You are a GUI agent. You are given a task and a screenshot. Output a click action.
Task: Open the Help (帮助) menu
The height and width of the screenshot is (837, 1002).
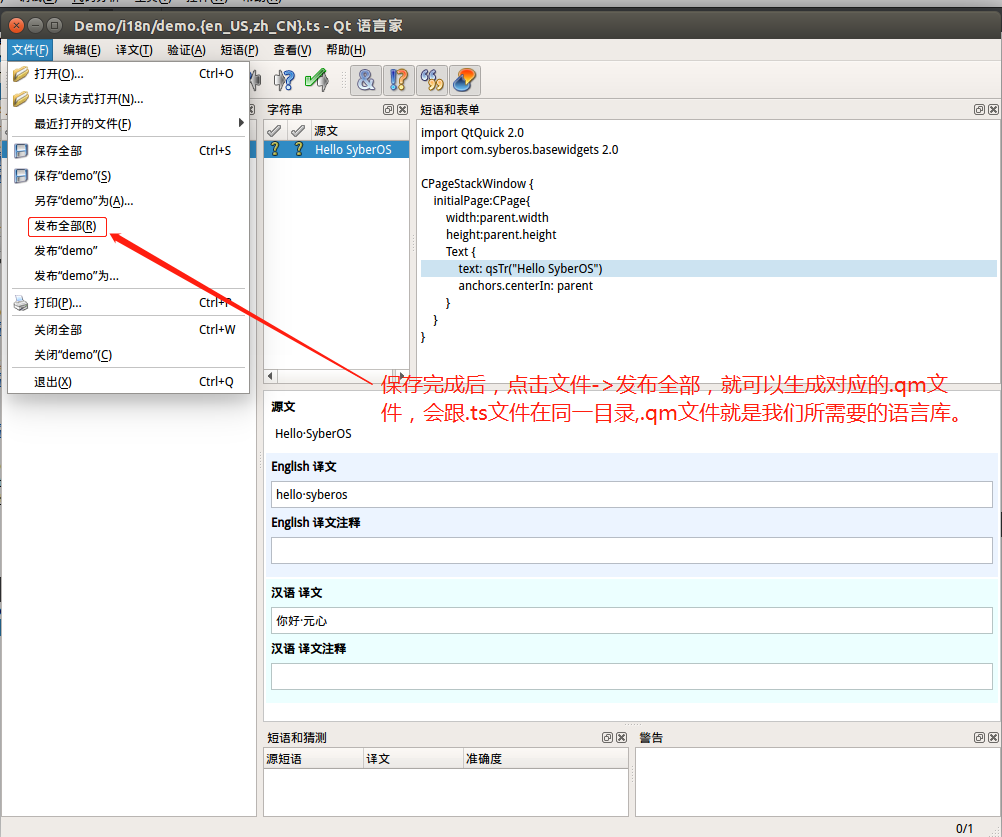click(345, 50)
